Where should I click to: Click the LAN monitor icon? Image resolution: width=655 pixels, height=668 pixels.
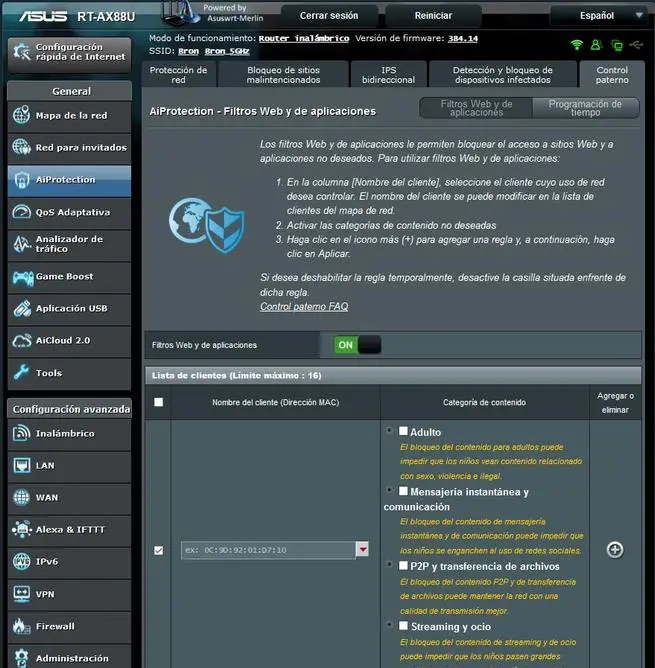(x=21, y=465)
